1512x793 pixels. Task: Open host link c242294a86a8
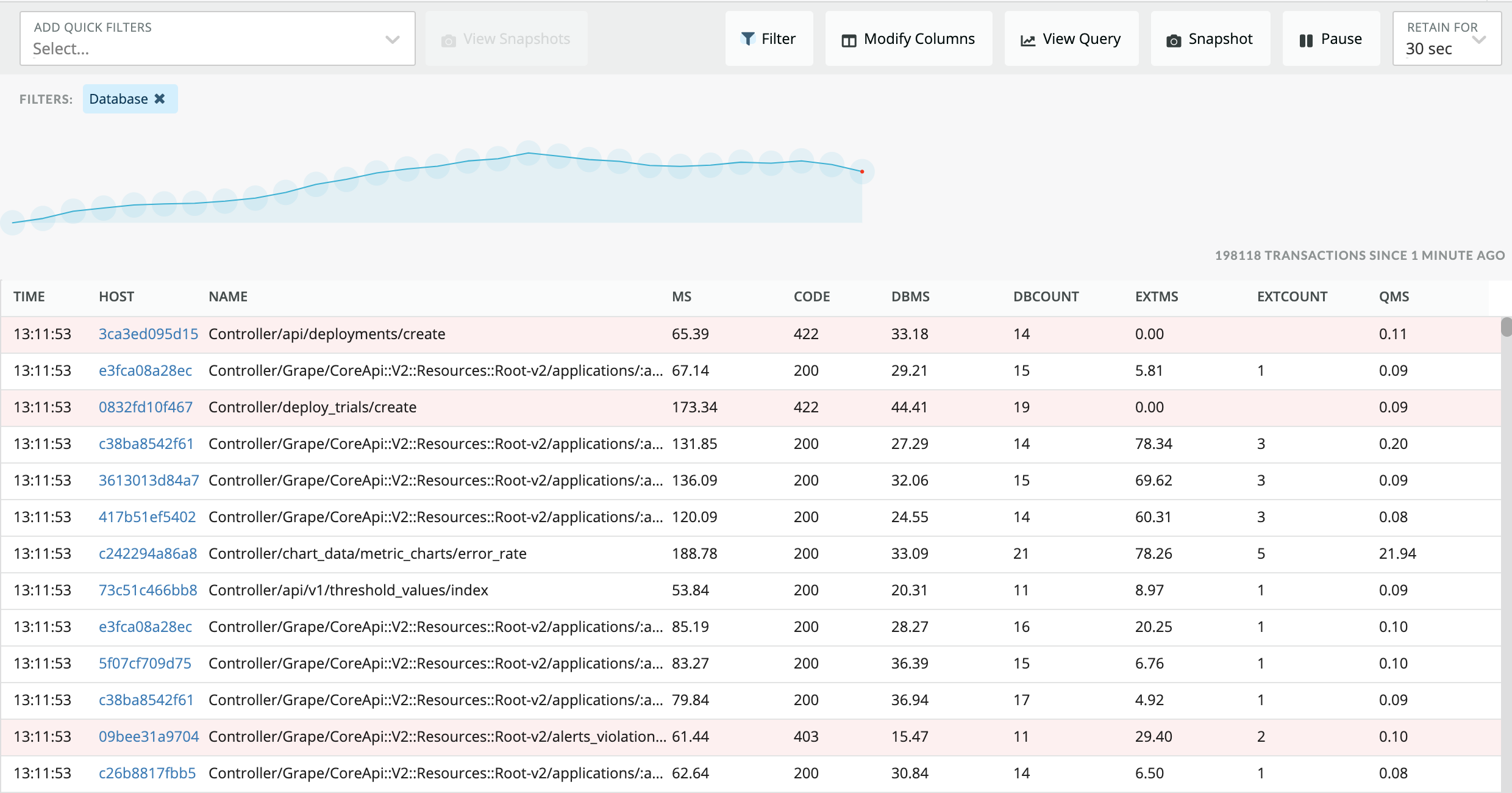click(x=148, y=554)
